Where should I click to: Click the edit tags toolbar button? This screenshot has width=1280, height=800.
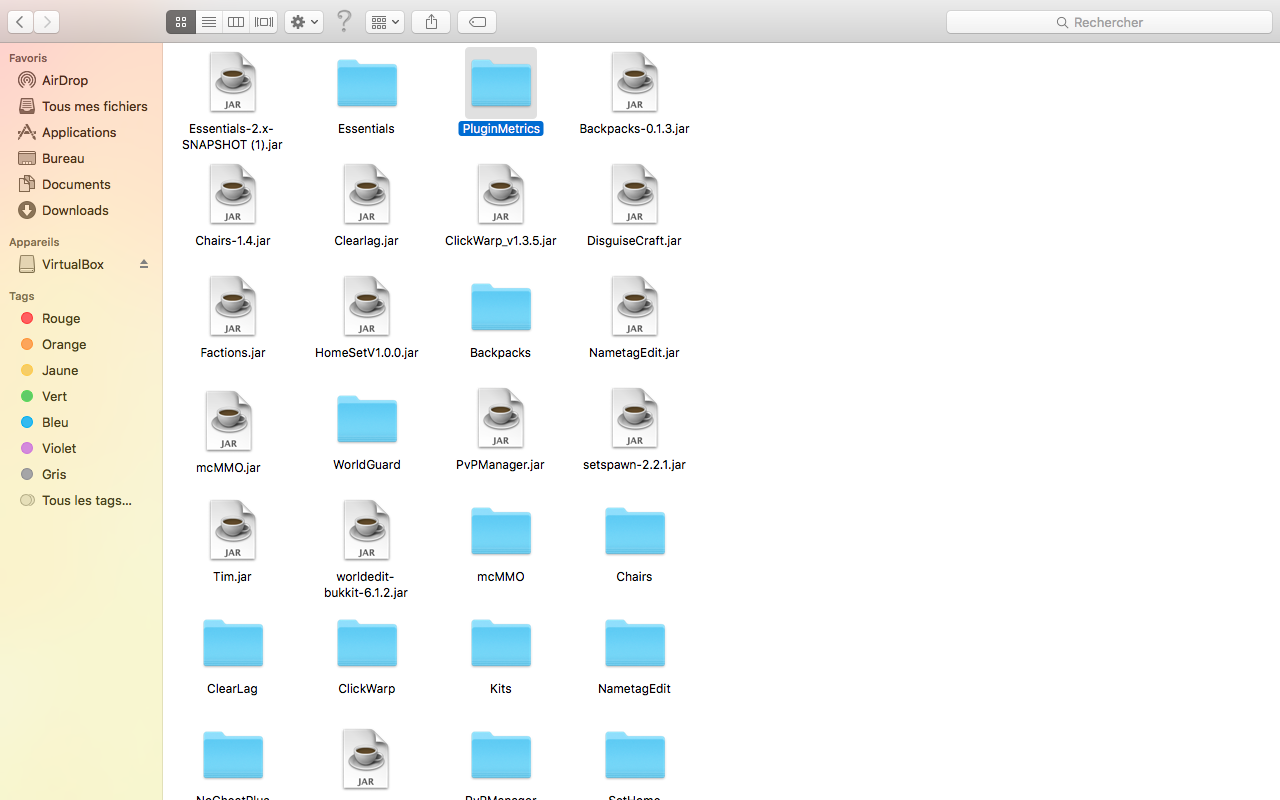pos(477,22)
